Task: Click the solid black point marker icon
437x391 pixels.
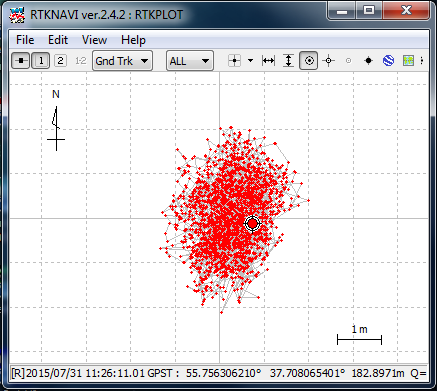Action: 368,61
